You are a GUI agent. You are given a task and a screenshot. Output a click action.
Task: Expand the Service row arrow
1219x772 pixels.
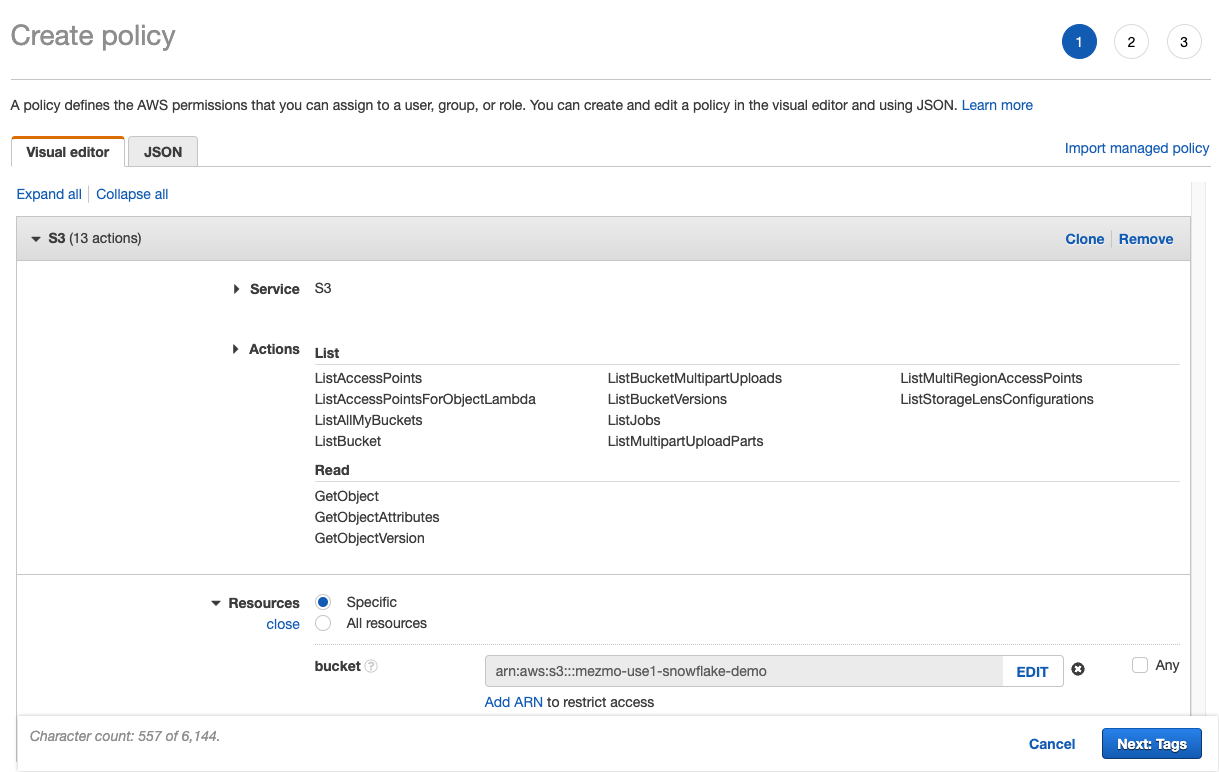point(237,289)
